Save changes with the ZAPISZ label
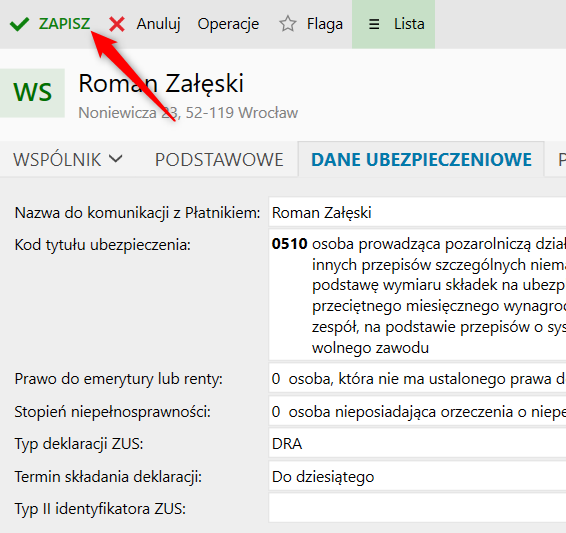The width and height of the screenshot is (566, 533). (x=64, y=24)
